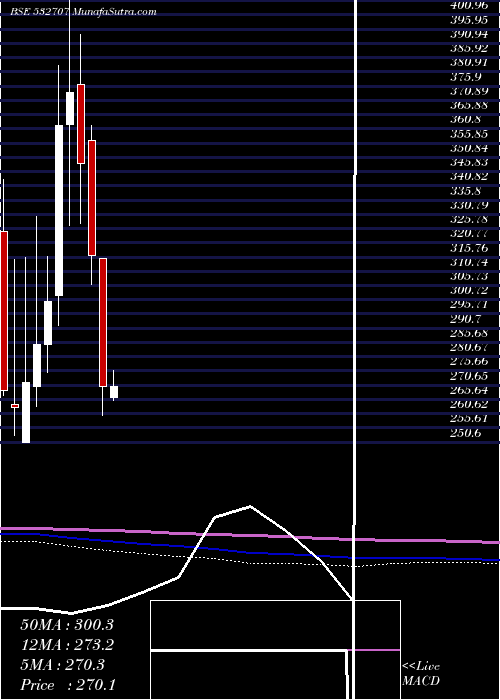Image resolution: width=500 pixels, height=700 pixels.
Task: Click the 375.9 price axis label
Action: (x=467, y=77)
